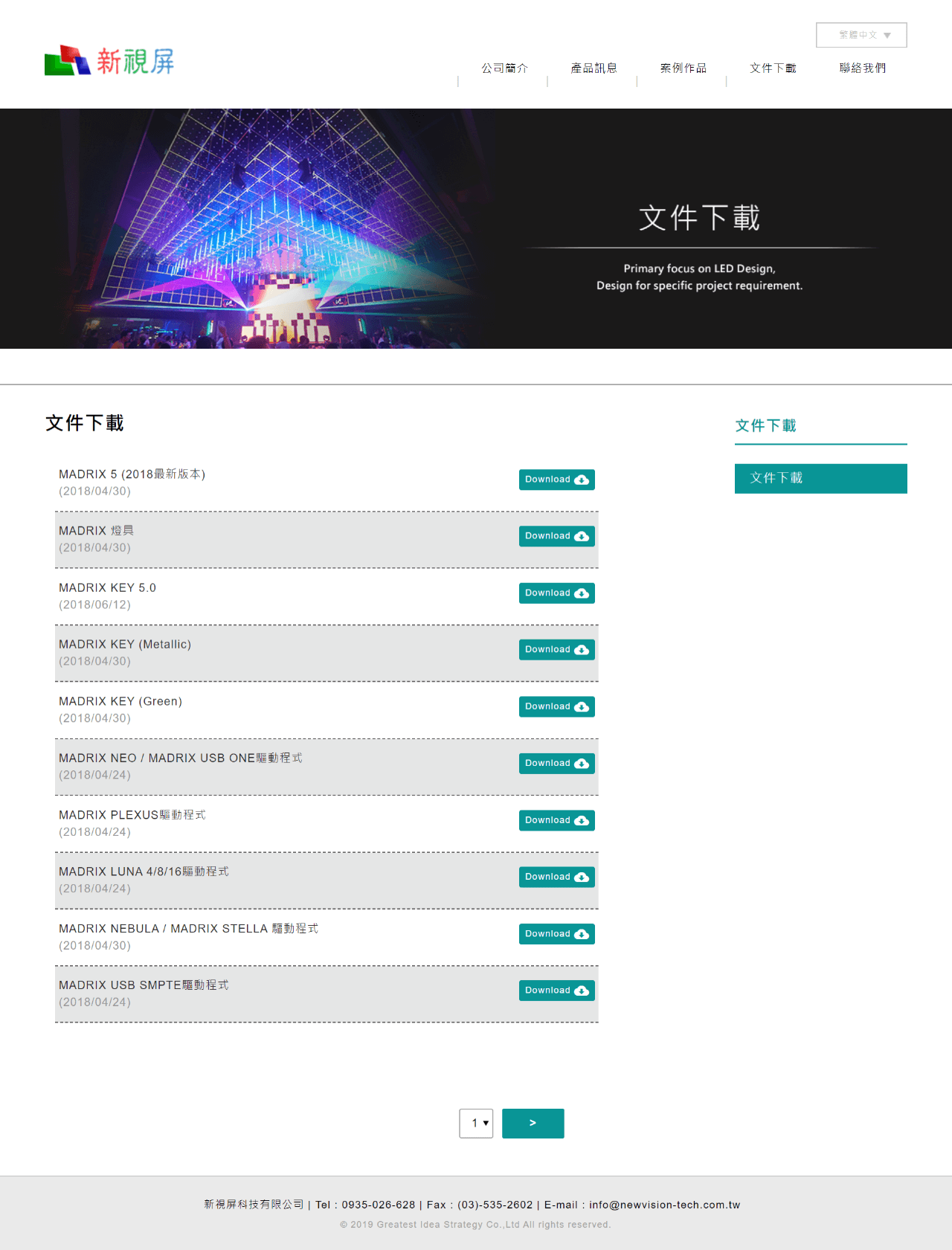Open the 聯絡我們 menu item
The image size is (952, 1250).
862,68
